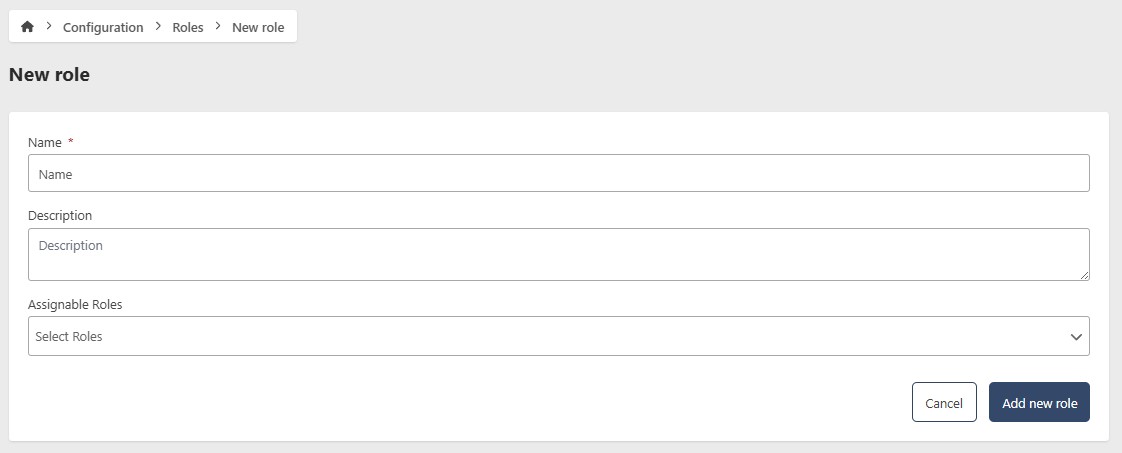Open the Configuration breadcrumb link
This screenshot has height=453, width=1122.
point(103,27)
